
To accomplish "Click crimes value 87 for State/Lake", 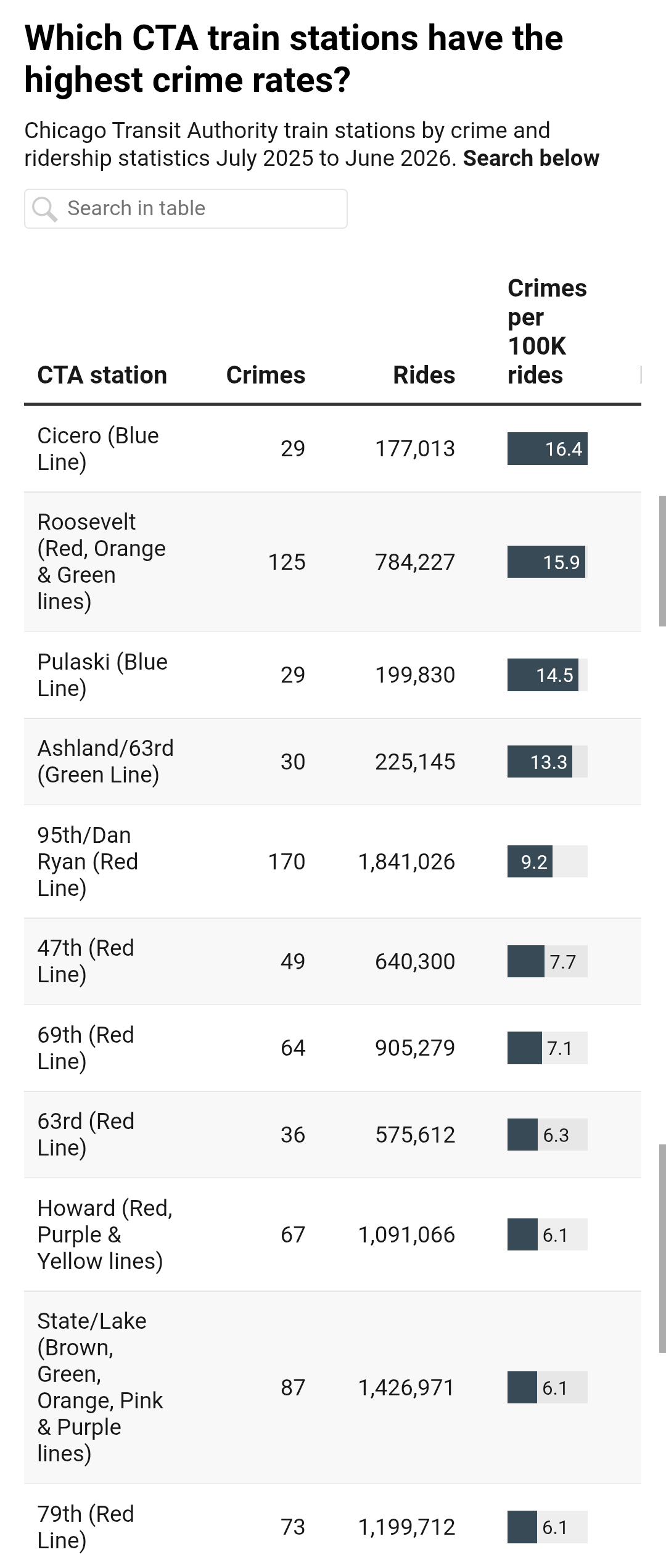I will 293,1387.
